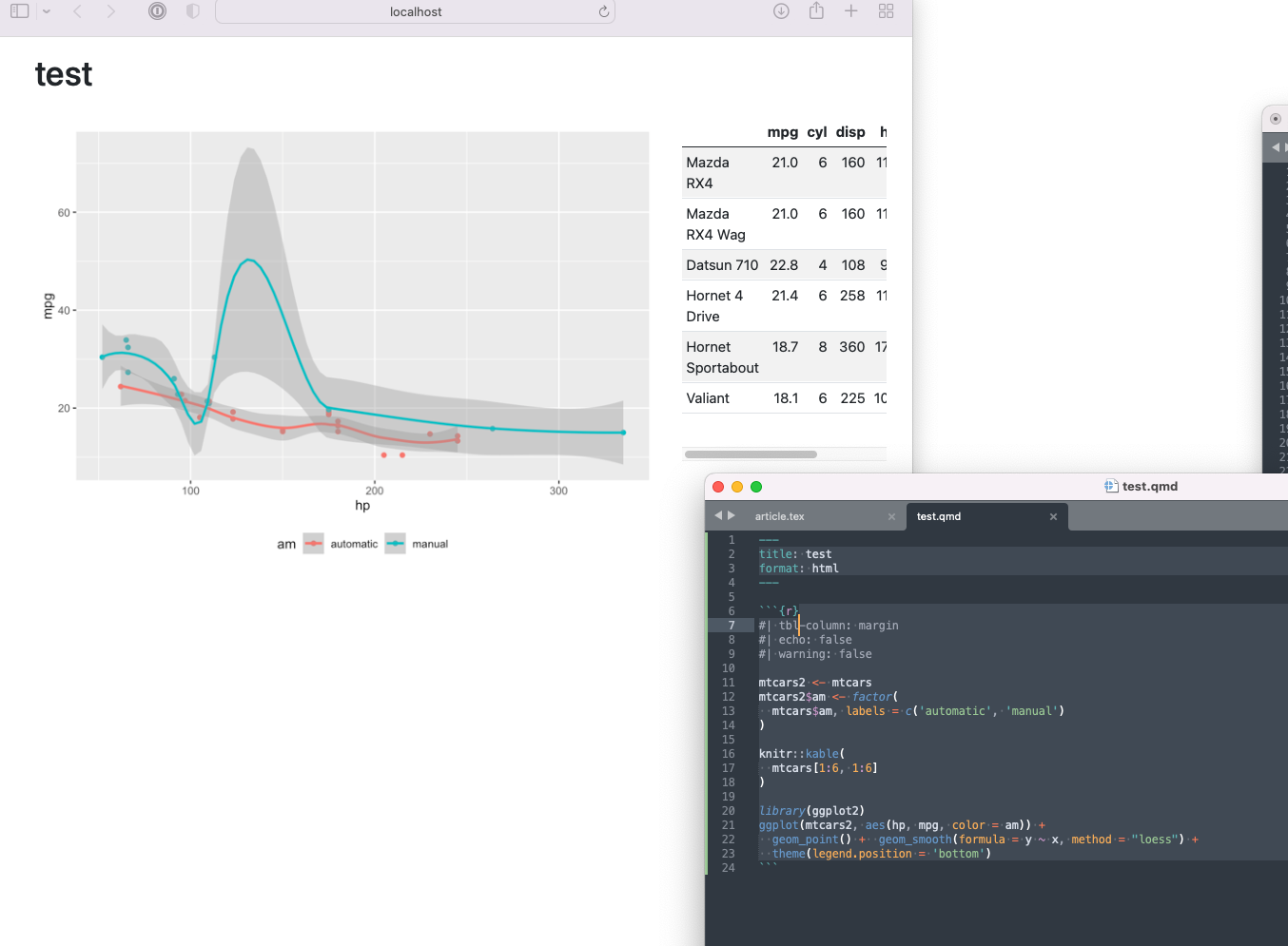Go to previous tab with left arrow in editor
Image resolution: width=1288 pixels, height=946 pixels.
(718, 515)
